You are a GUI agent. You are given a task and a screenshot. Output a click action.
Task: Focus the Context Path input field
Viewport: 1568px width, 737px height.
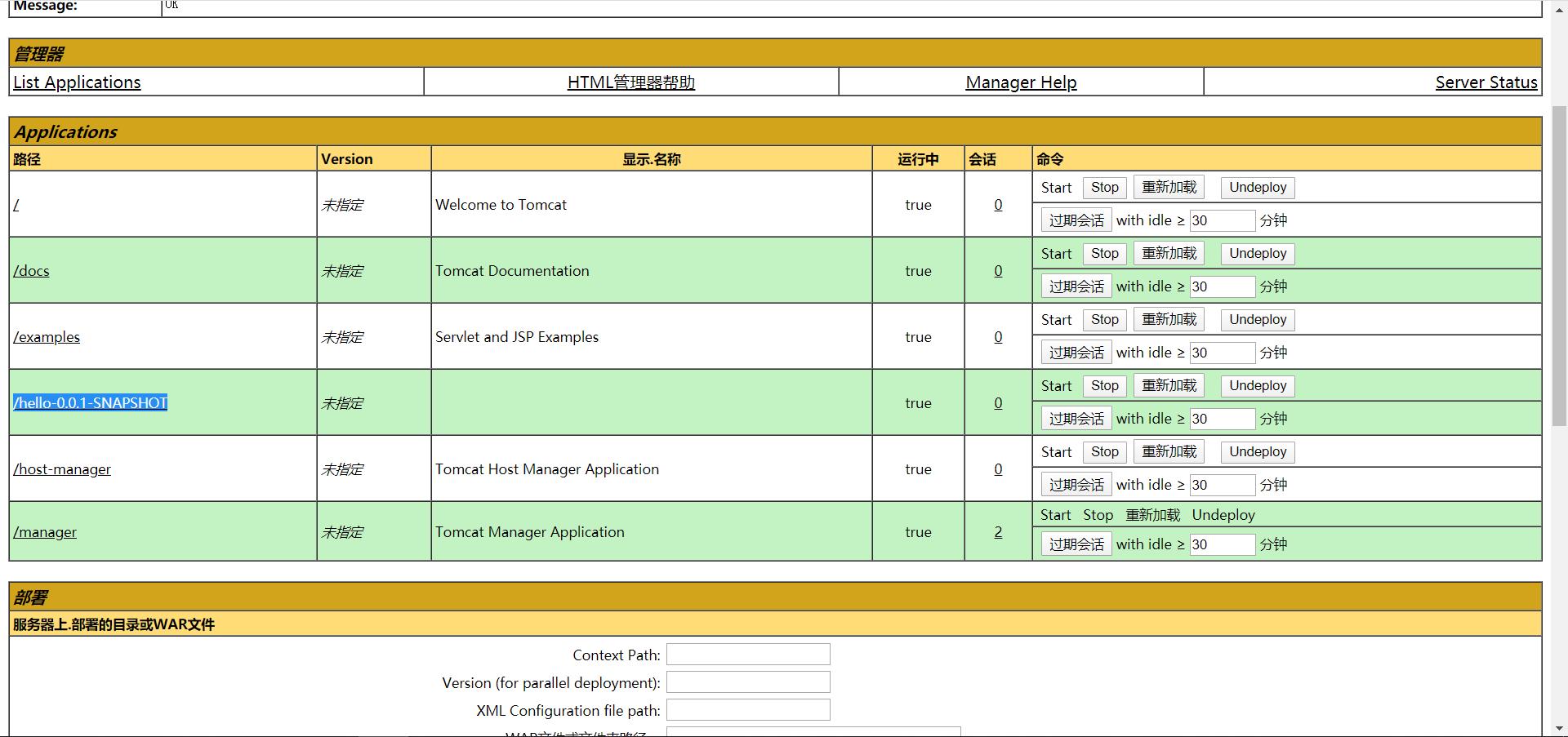[748, 655]
